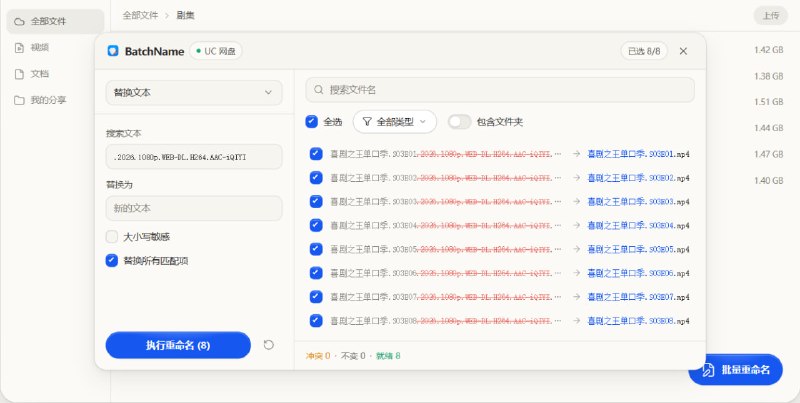Click new name 喜剧之王单口季.S03E07.mp4

[x=638, y=296]
